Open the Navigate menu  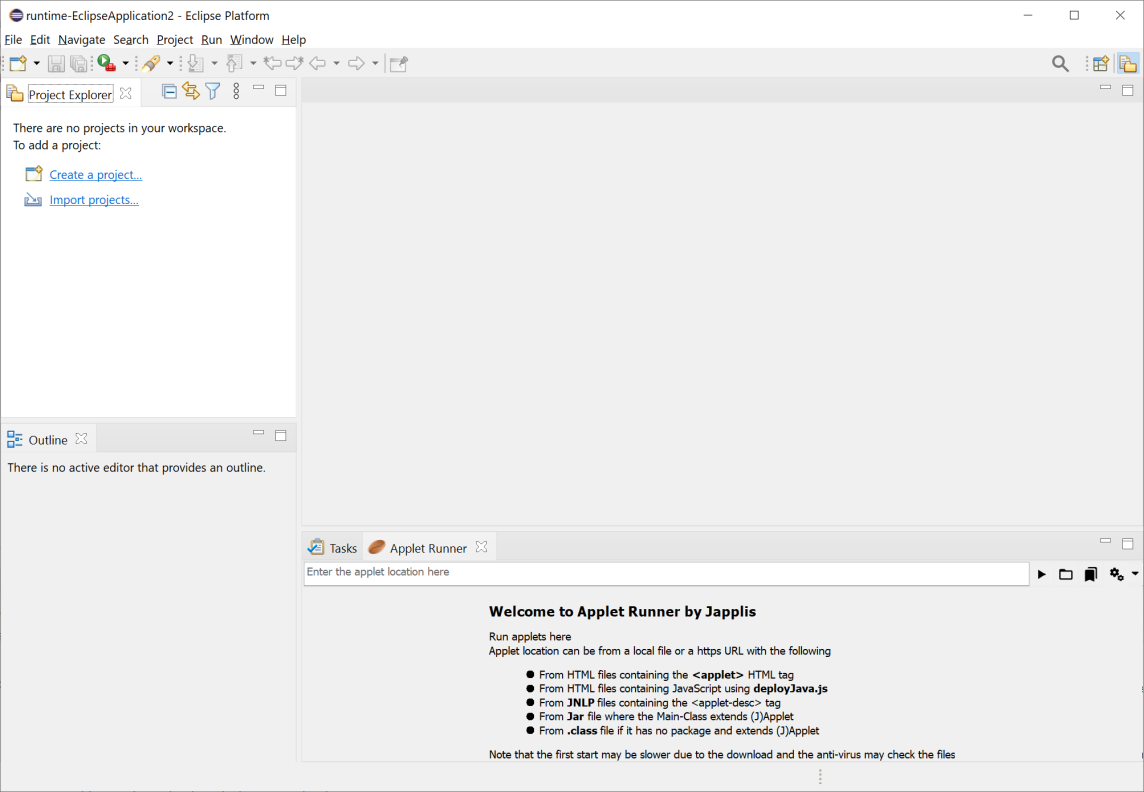[x=82, y=39]
